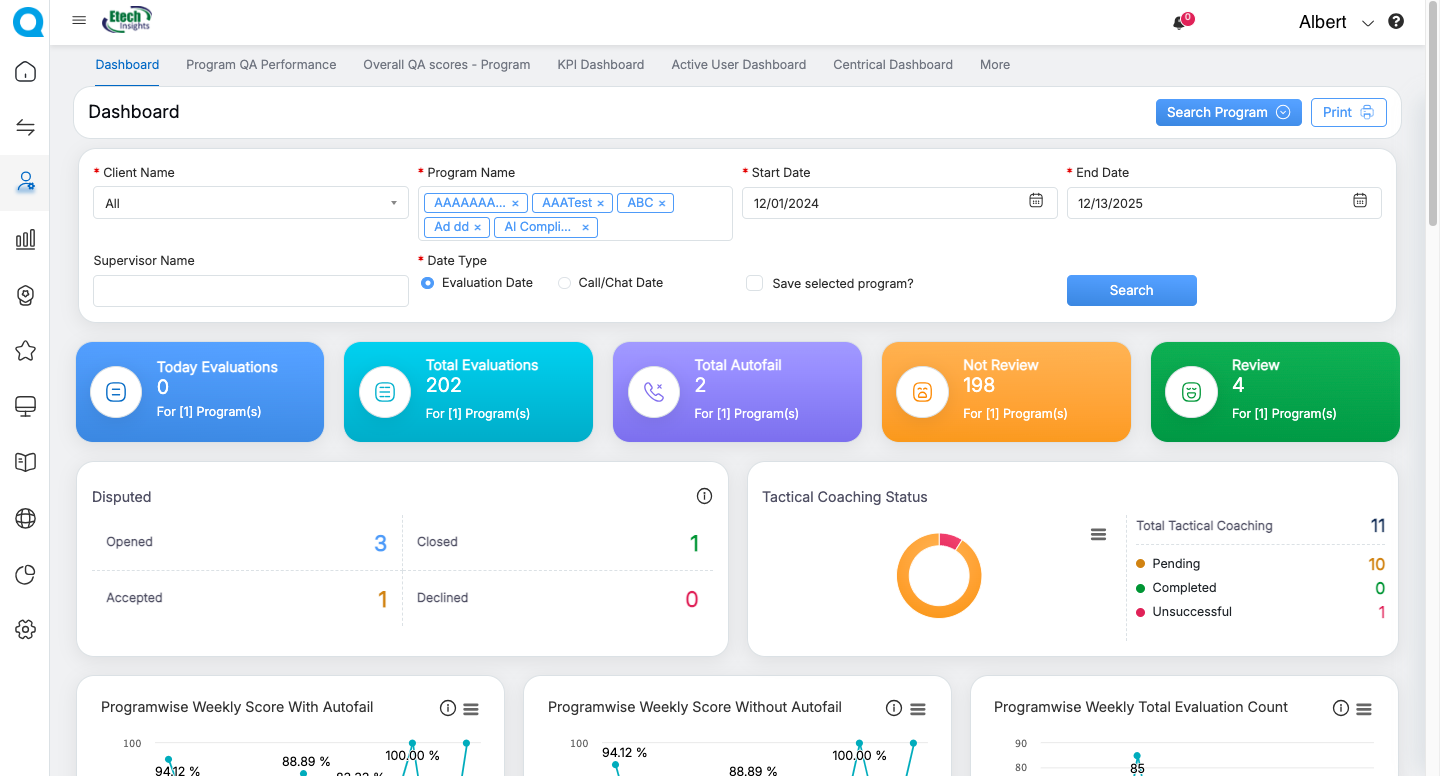Select the Evaluation Date radio button

click(x=428, y=283)
